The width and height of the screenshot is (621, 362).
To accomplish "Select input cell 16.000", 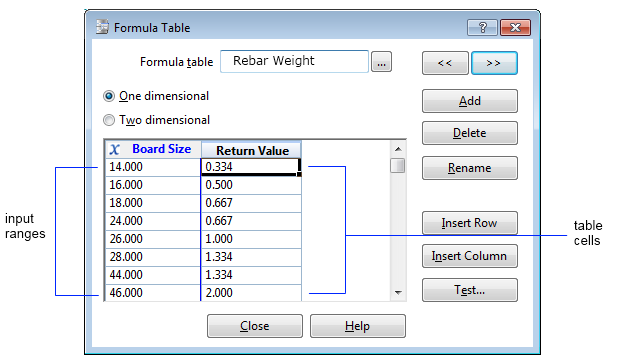I will (x=153, y=185).
